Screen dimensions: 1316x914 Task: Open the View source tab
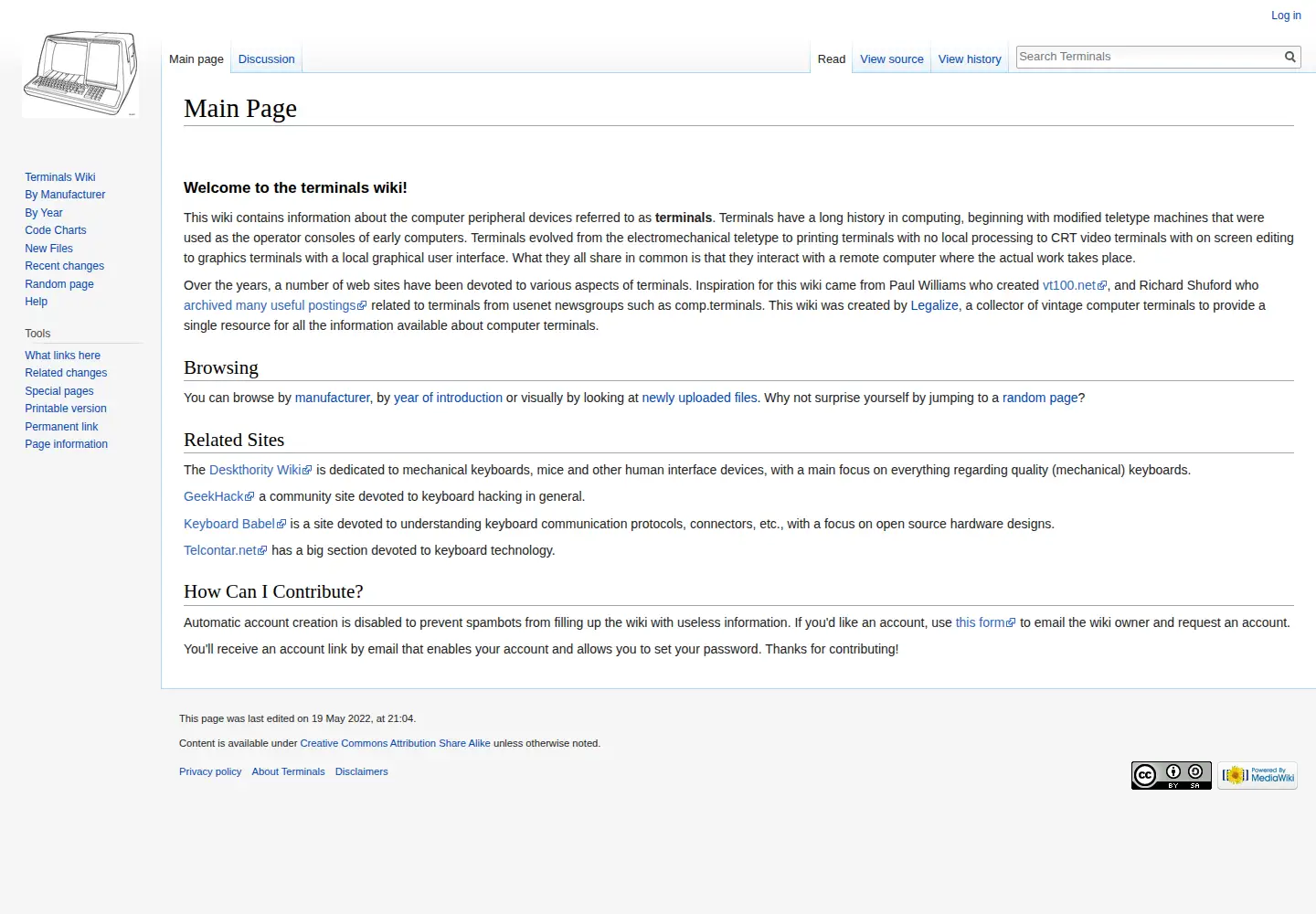[x=891, y=59]
